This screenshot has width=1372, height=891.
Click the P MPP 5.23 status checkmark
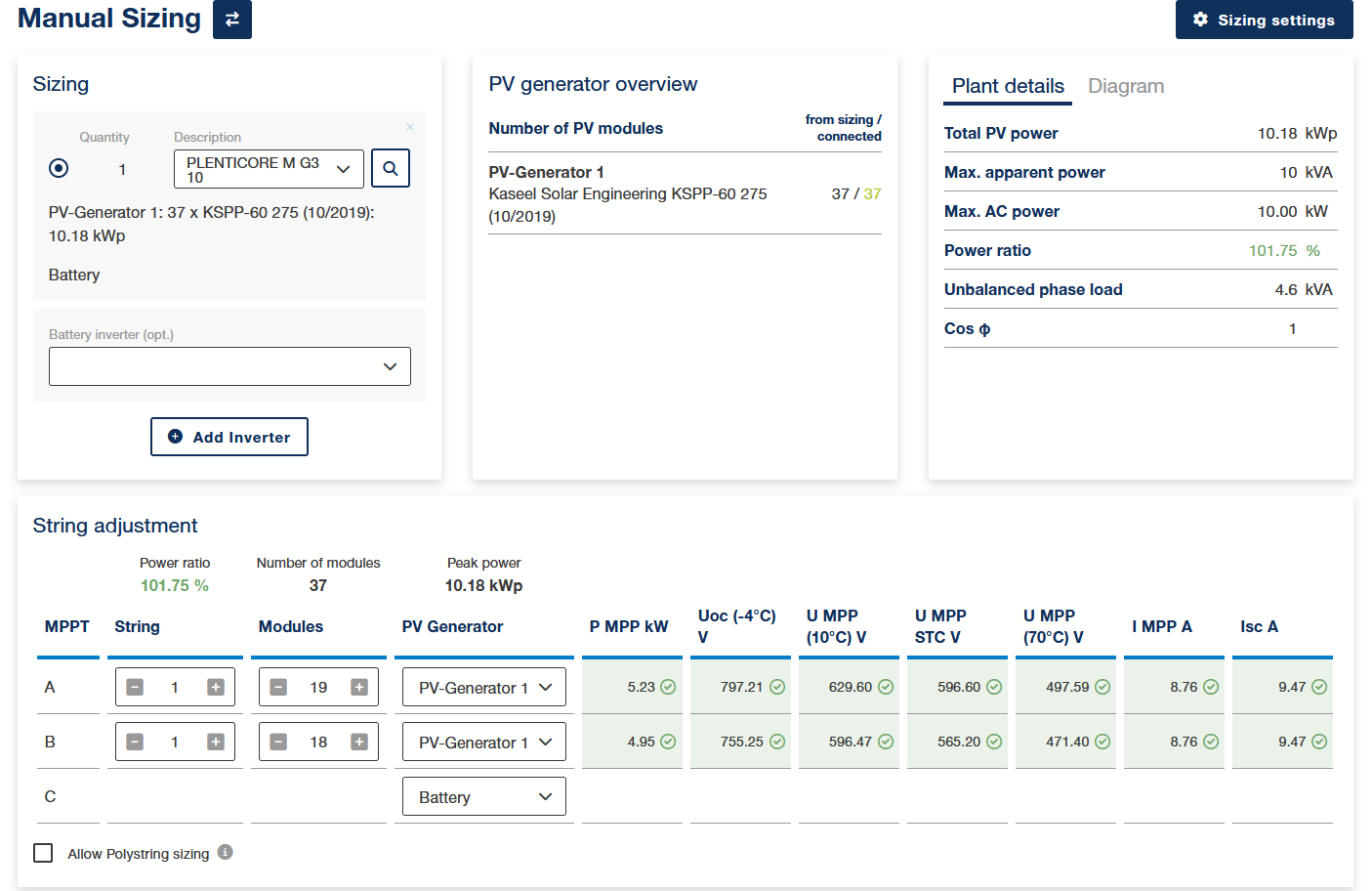[x=668, y=687]
